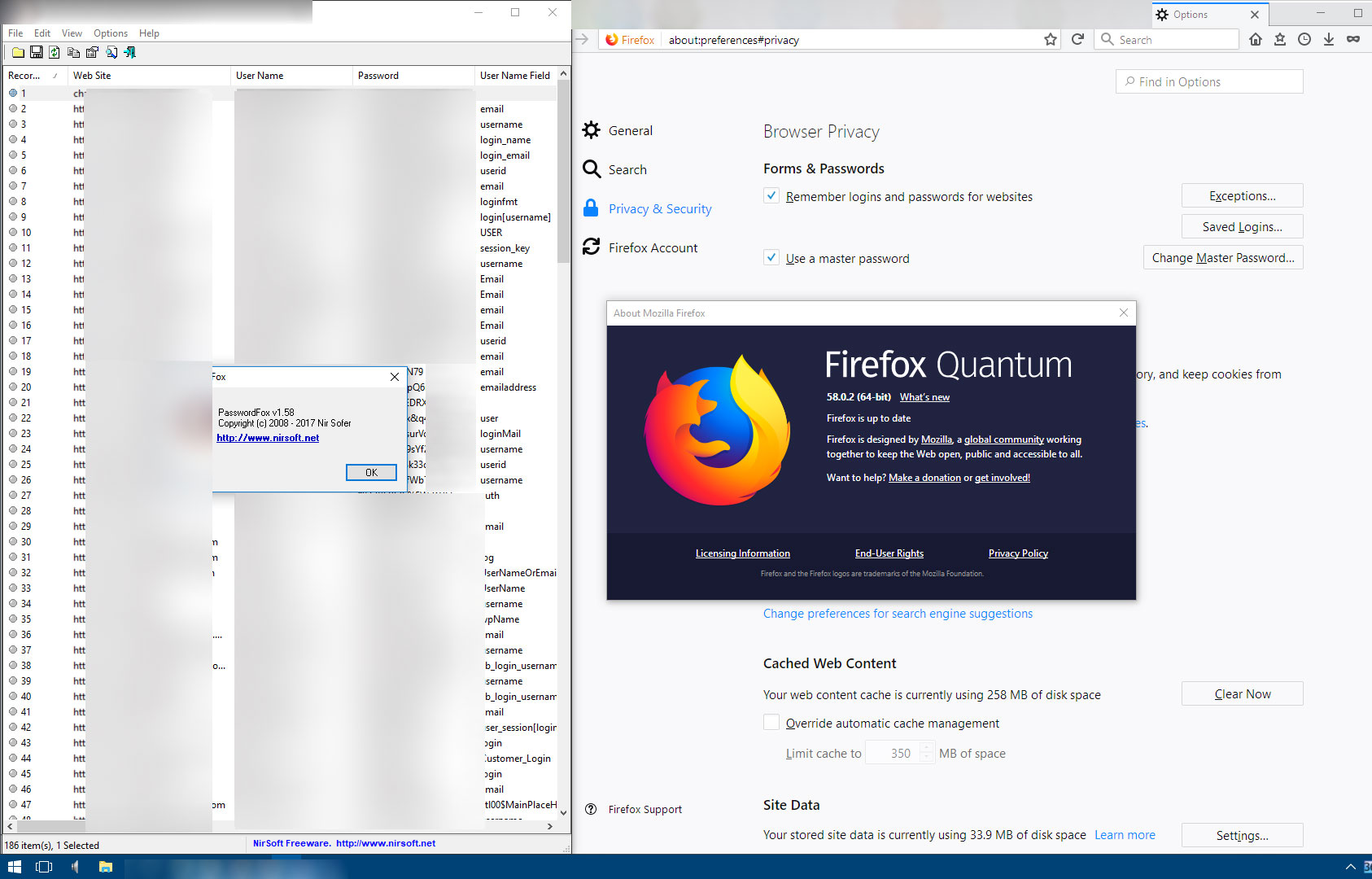
Task: Open the Make a donation link
Action: (x=924, y=478)
